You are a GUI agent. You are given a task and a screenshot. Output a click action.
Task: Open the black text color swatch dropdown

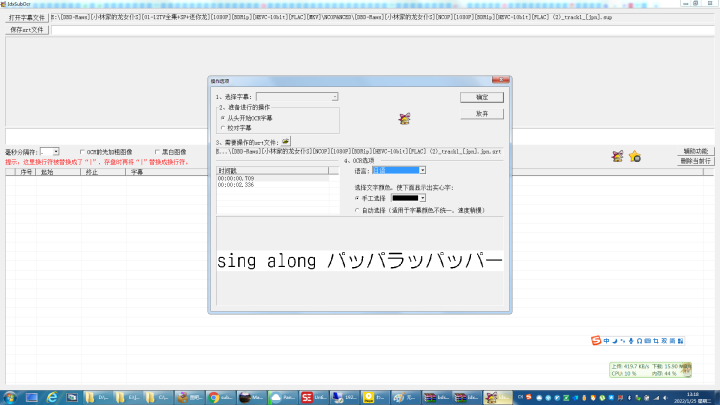pyautogui.click(x=408, y=198)
